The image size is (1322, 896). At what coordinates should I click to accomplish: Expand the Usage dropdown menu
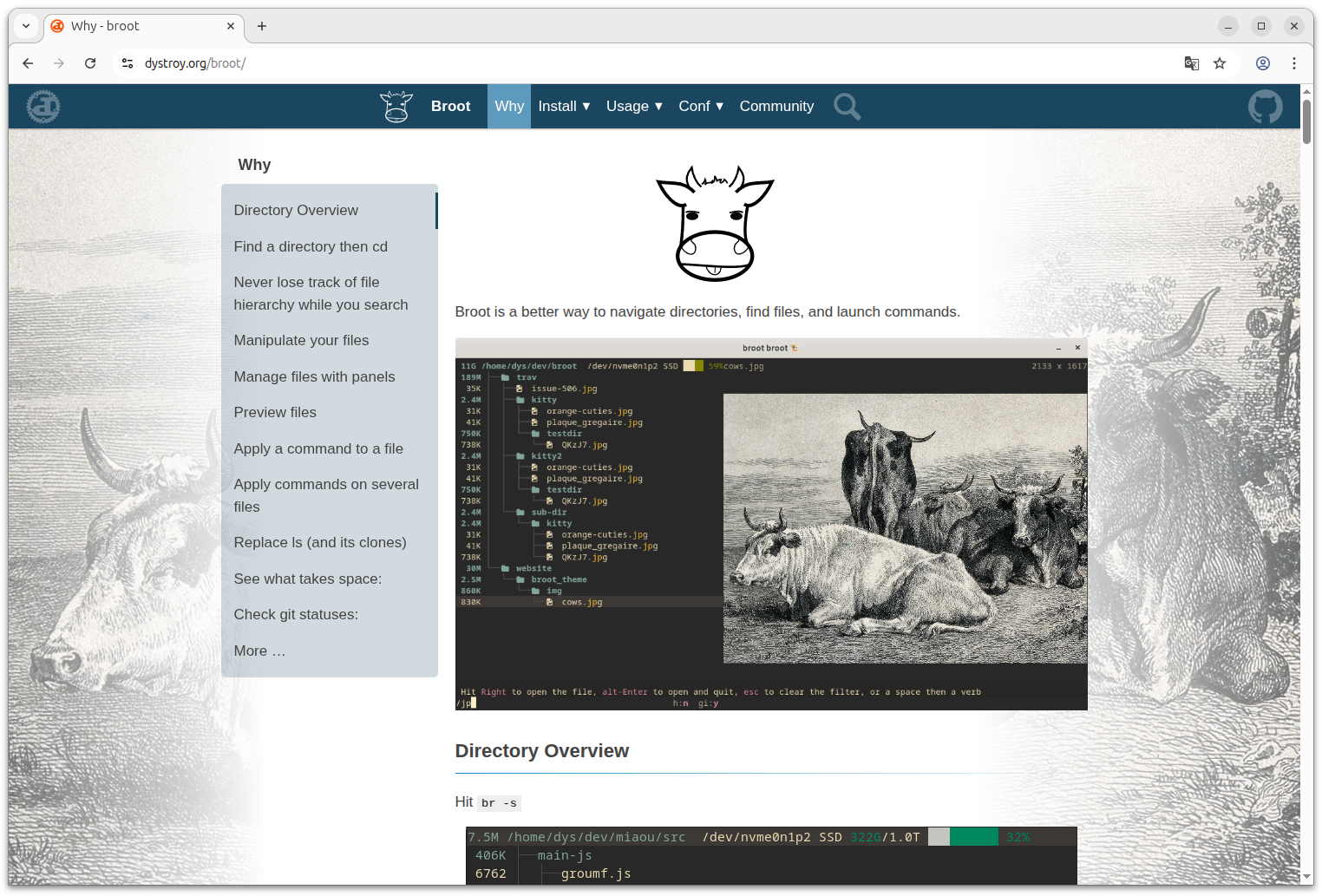click(634, 107)
